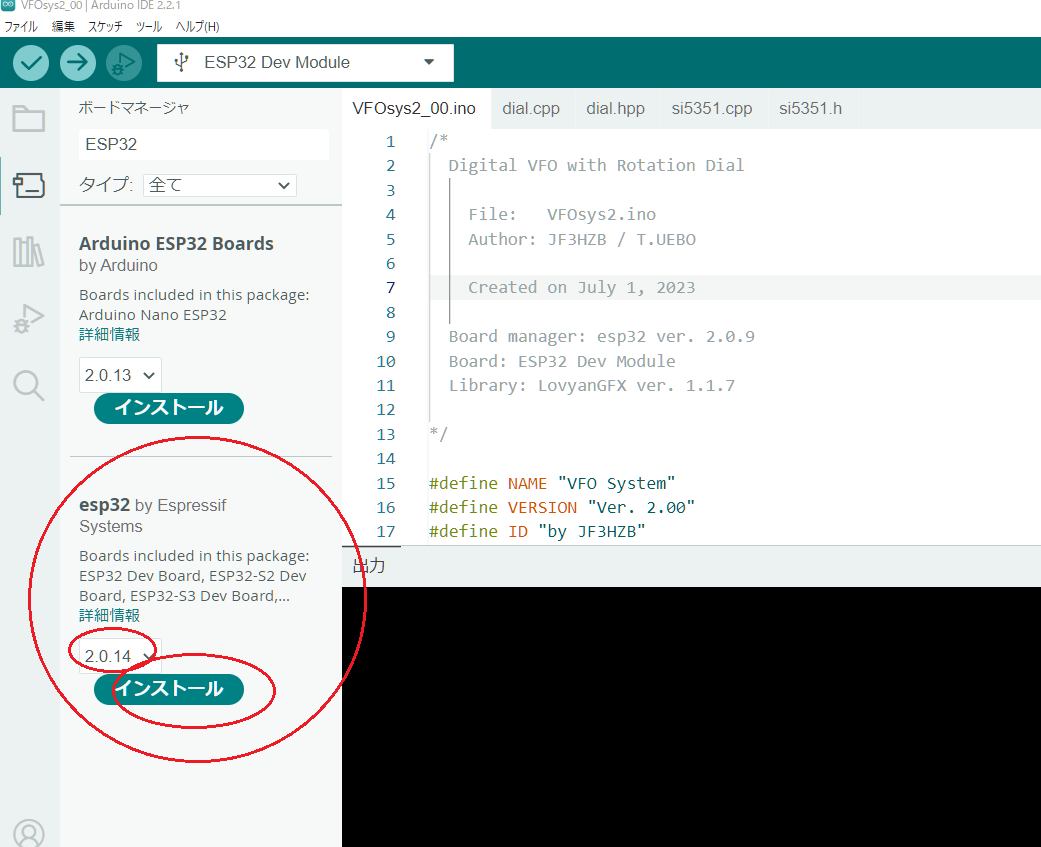Click line number 15 in the gutter
Image resolution: width=1041 pixels, height=847 pixels.
(386, 483)
